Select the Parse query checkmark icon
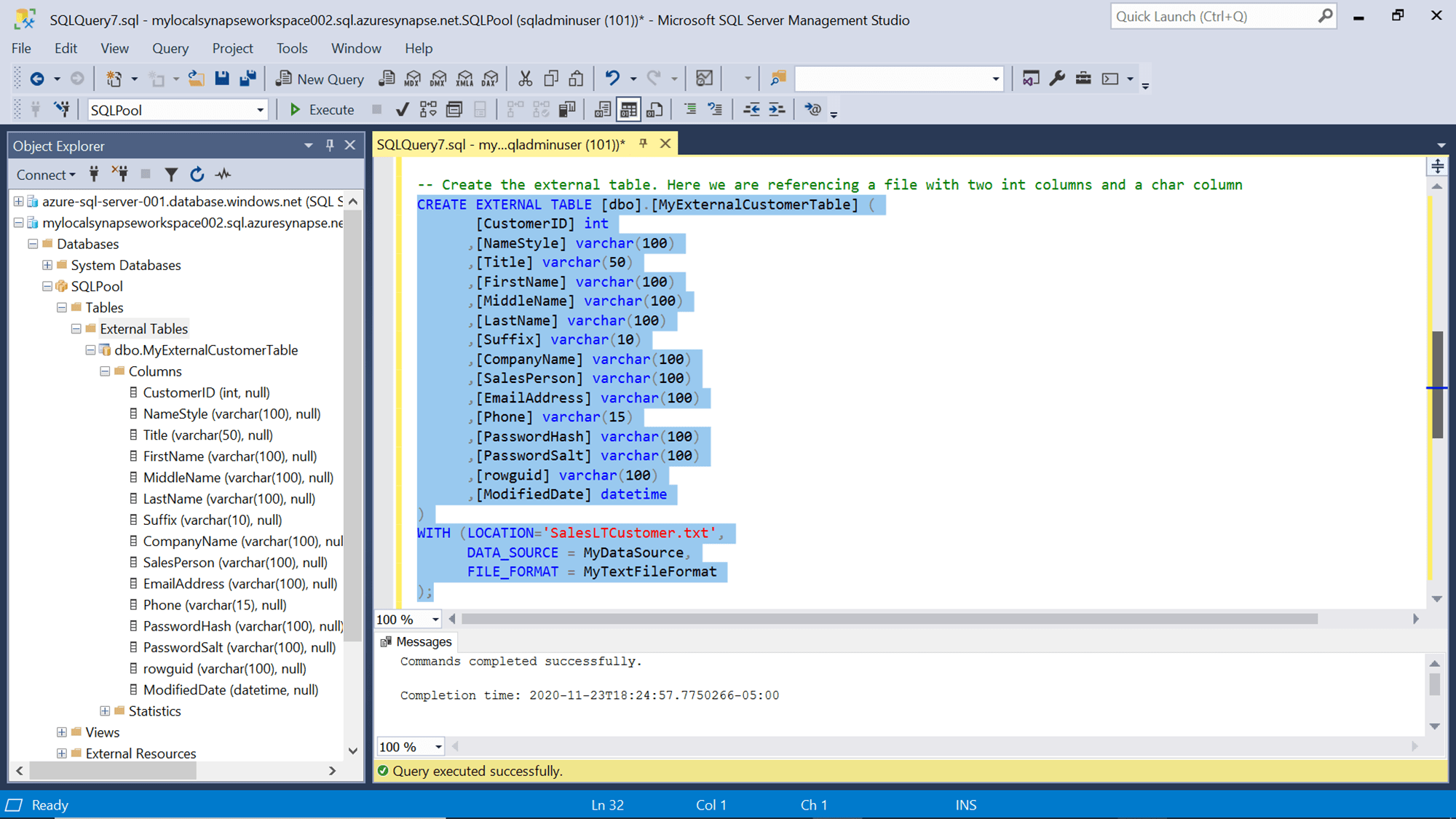Viewport: 1456px width, 819px height. 402,109
